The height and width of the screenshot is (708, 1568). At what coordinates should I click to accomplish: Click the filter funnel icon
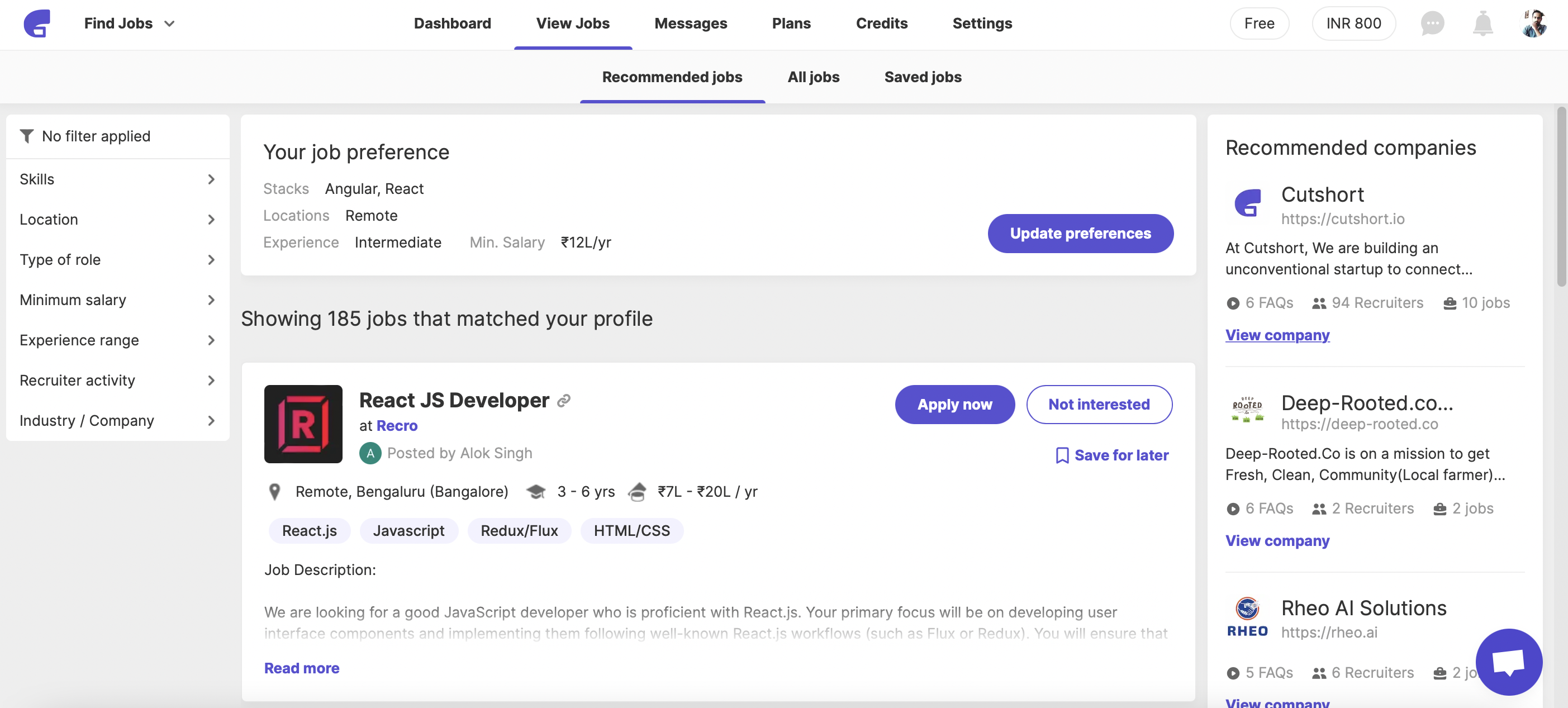click(x=26, y=136)
